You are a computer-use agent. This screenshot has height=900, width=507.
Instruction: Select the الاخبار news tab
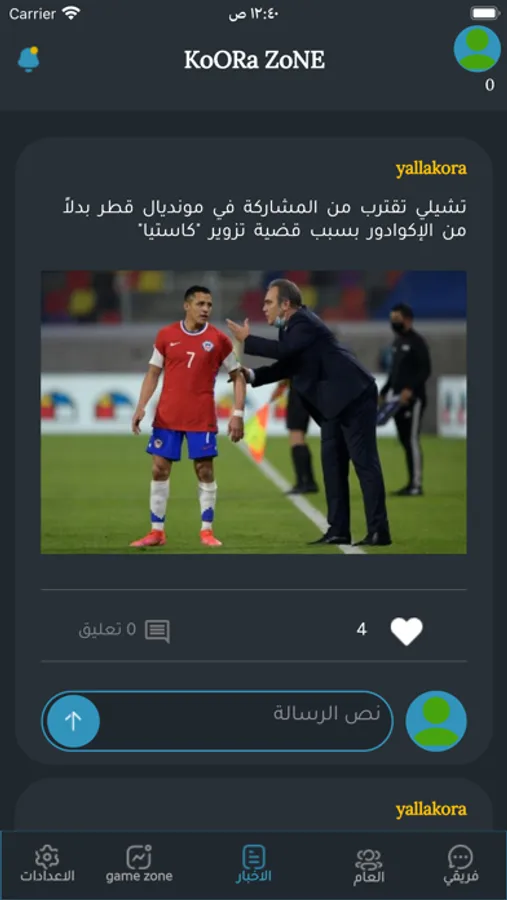(253, 864)
